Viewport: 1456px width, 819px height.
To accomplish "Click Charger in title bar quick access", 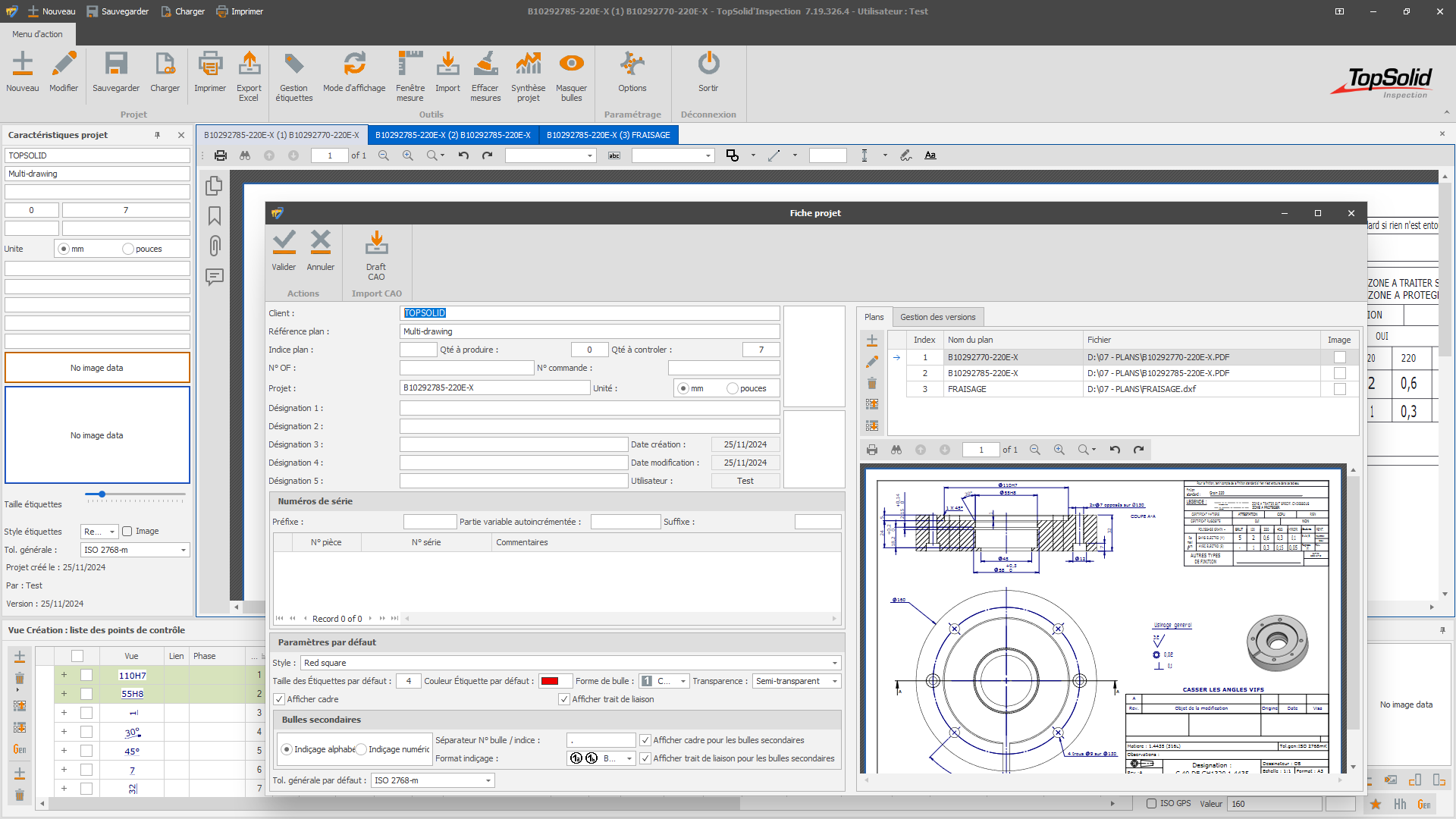I will tap(183, 11).
